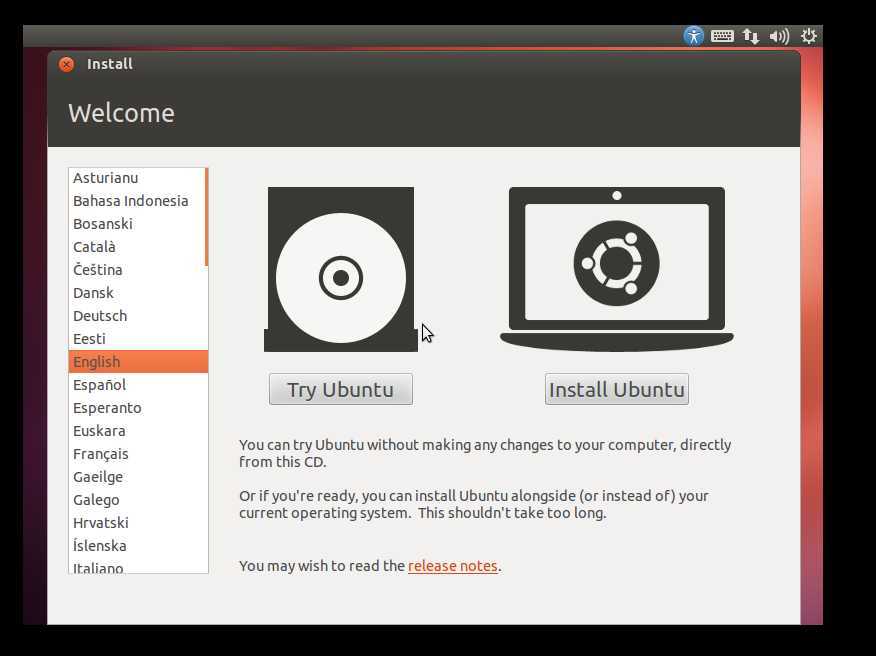Select Asturianu in the language list

pyautogui.click(x=137, y=178)
